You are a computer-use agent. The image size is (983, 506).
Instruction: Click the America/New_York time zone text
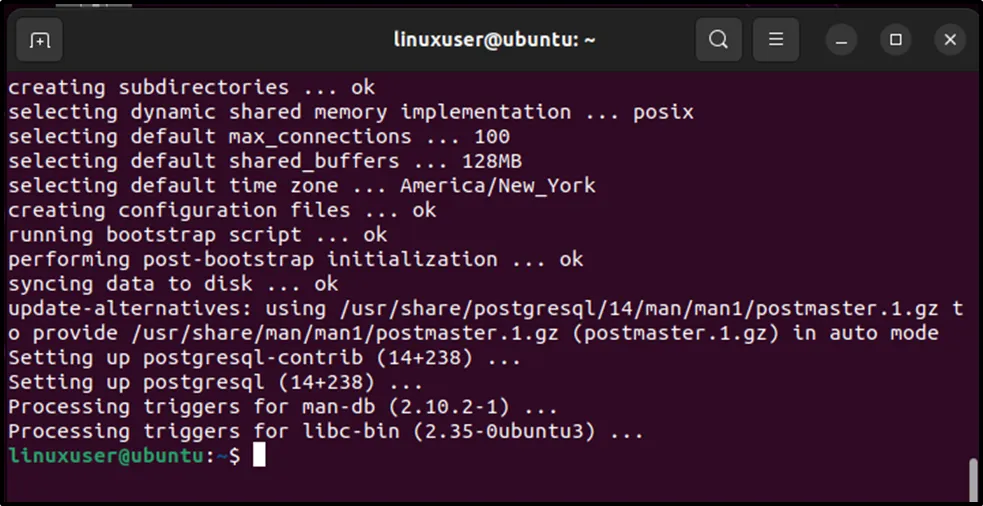tap(497, 186)
